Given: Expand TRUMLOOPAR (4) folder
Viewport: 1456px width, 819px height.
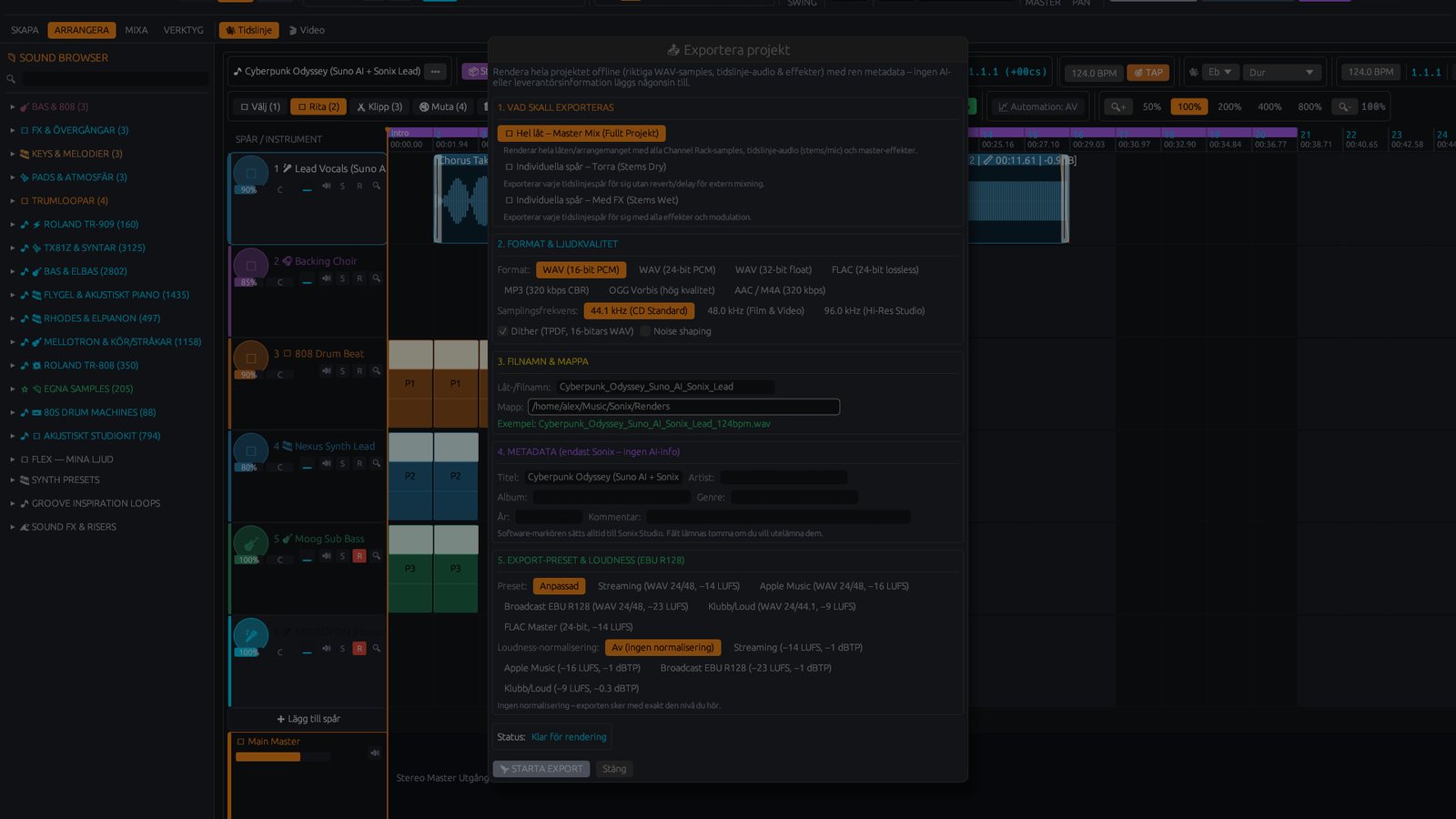Looking at the screenshot, I should coord(13,200).
